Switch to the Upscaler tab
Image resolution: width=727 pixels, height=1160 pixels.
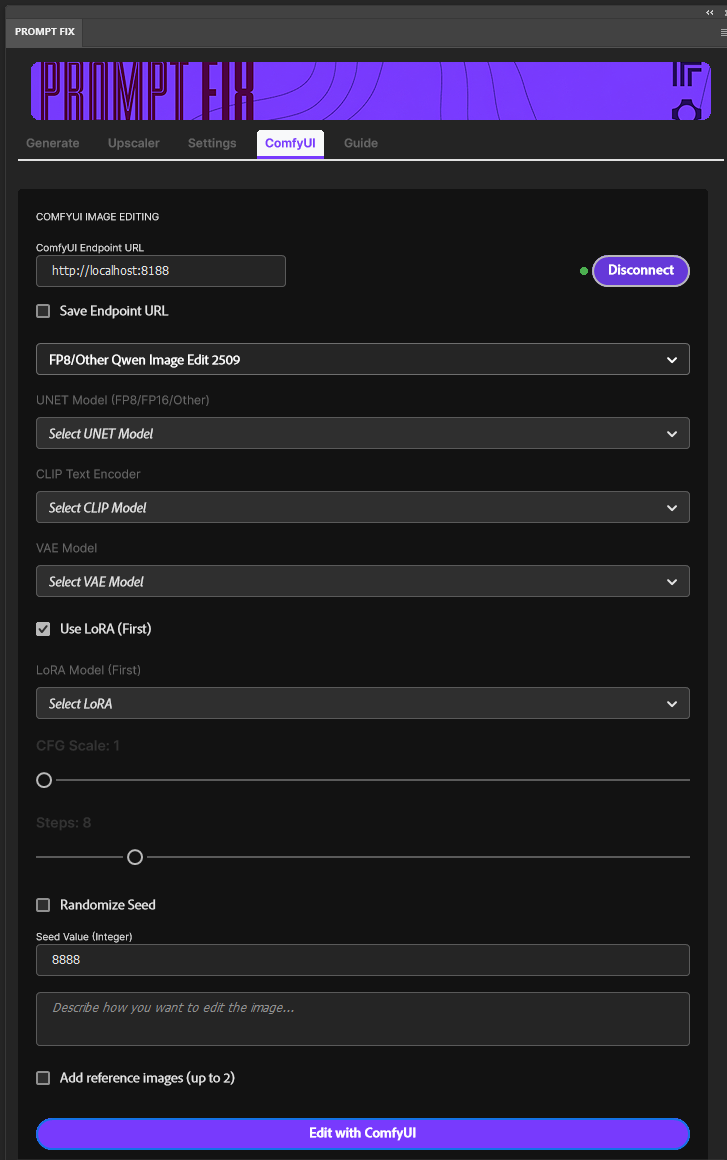click(x=134, y=143)
